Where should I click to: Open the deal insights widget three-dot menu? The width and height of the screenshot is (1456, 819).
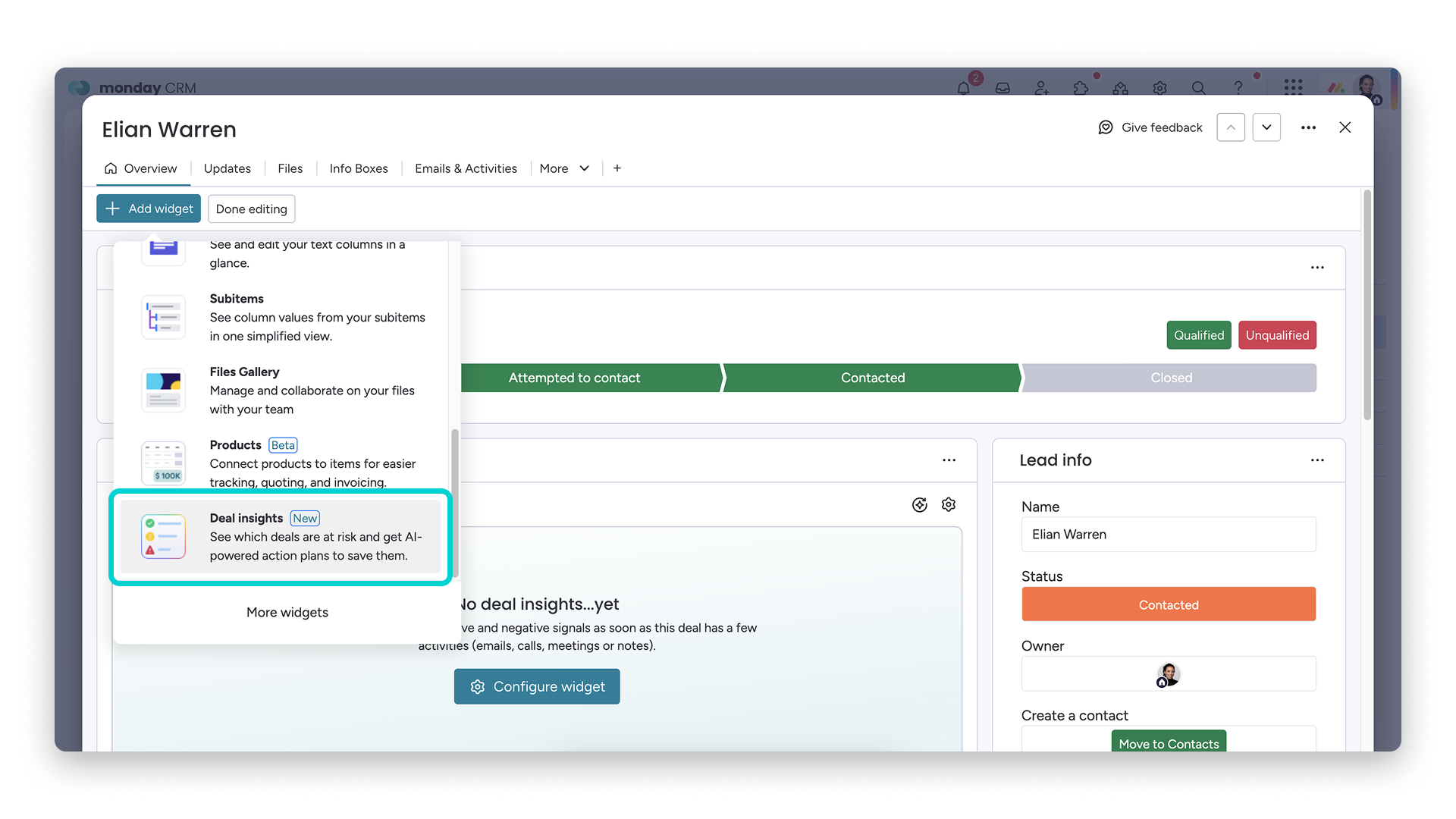949,460
